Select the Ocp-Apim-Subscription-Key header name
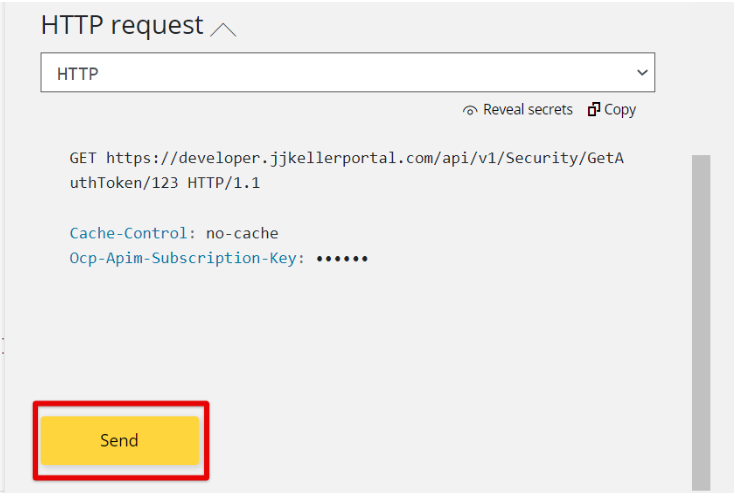736x493 pixels. click(x=183, y=258)
